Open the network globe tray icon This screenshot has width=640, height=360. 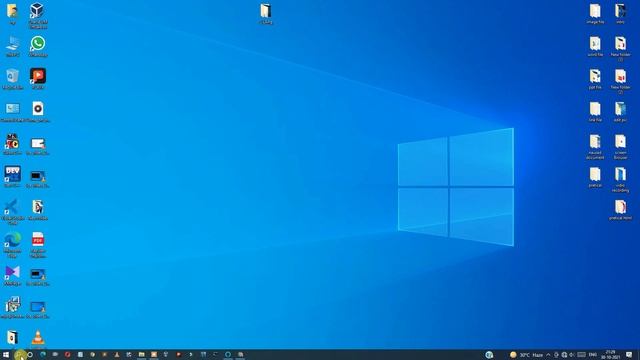[x=564, y=355]
